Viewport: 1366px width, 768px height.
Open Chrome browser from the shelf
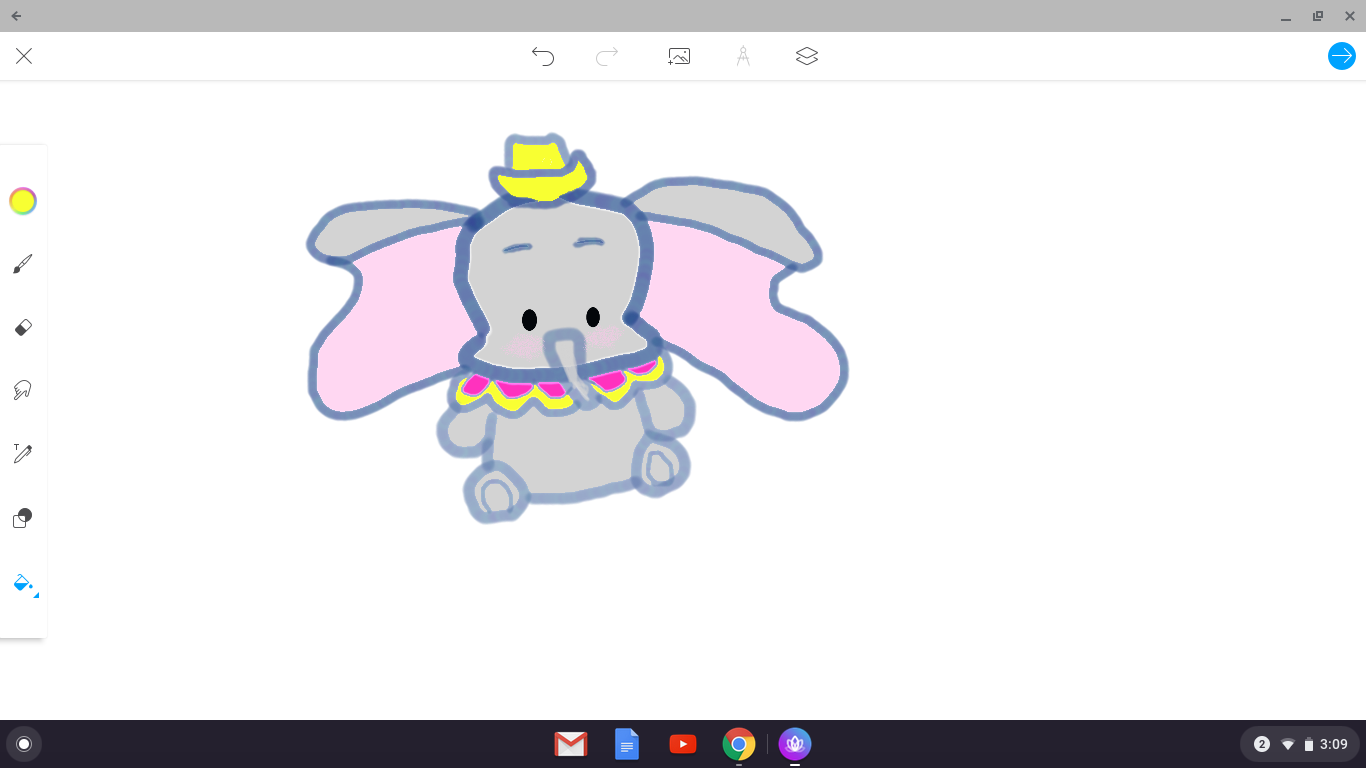click(739, 744)
